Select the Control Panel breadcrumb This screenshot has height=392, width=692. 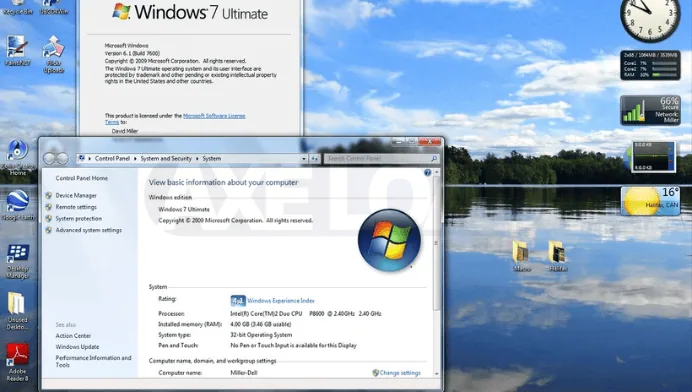click(x=112, y=158)
